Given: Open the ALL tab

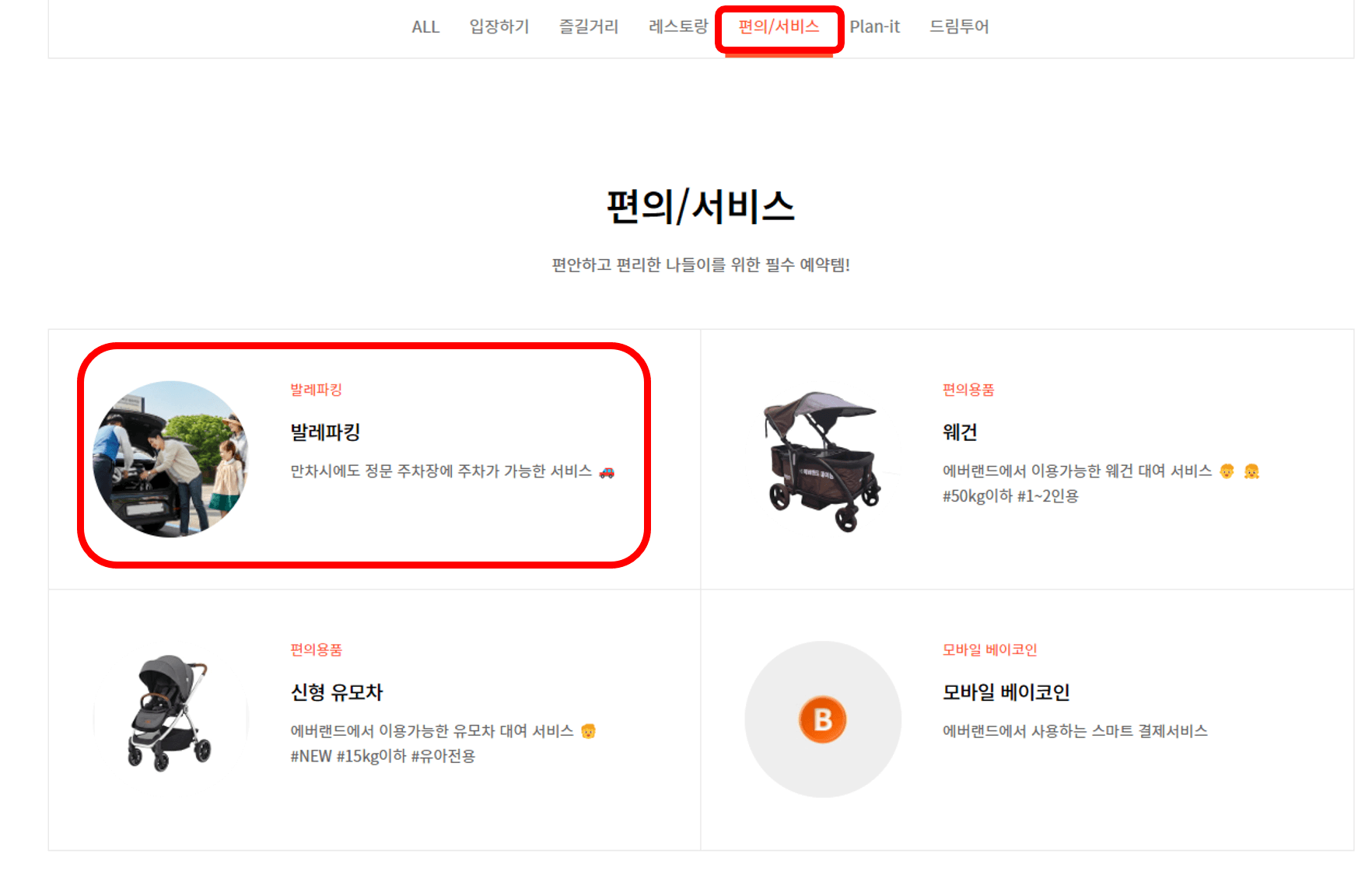Looking at the screenshot, I should coord(425,27).
